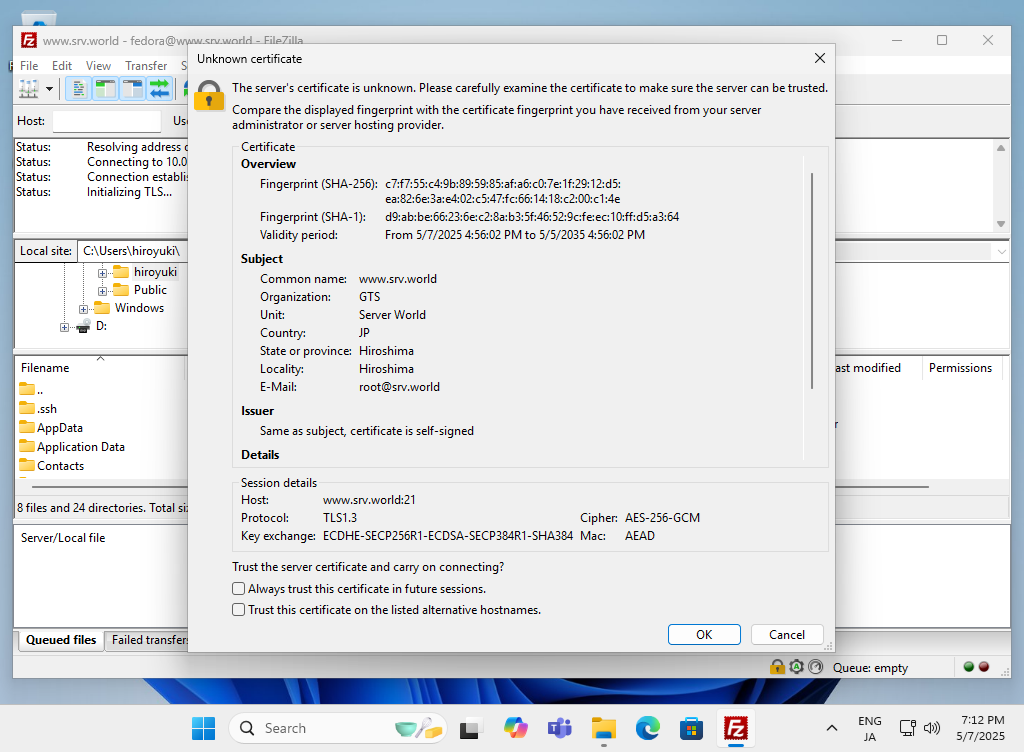Select the Windows folder icon in tree
Viewport: 1024px width, 752px height.
point(102,307)
